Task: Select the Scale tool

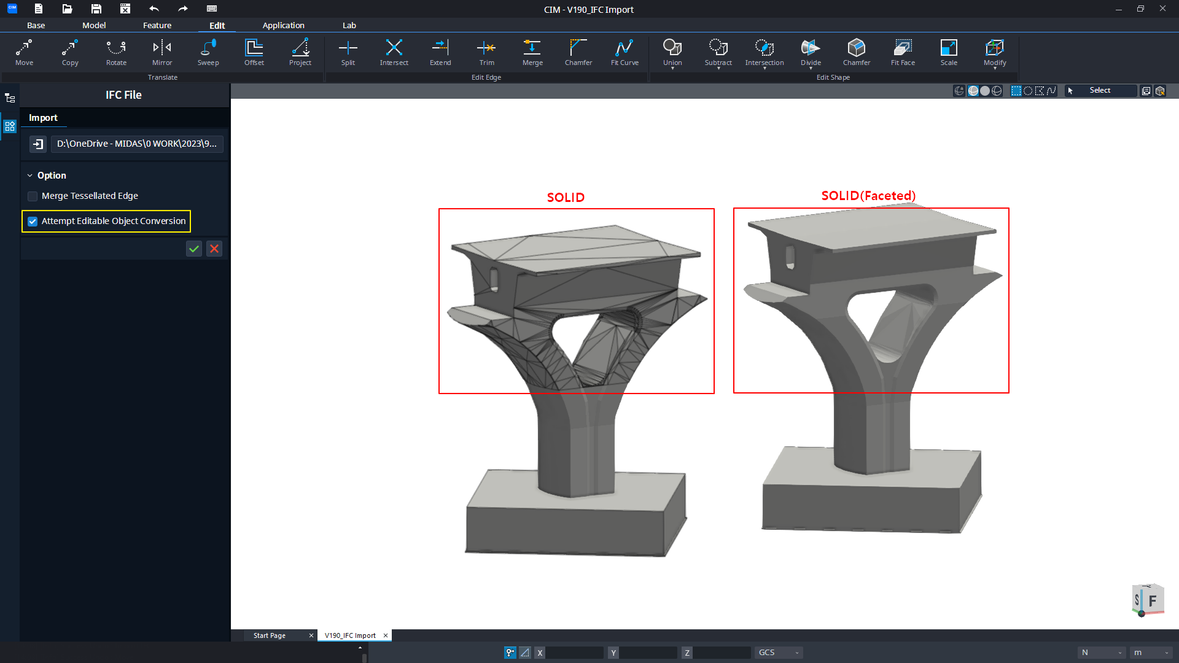Action: coord(949,53)
